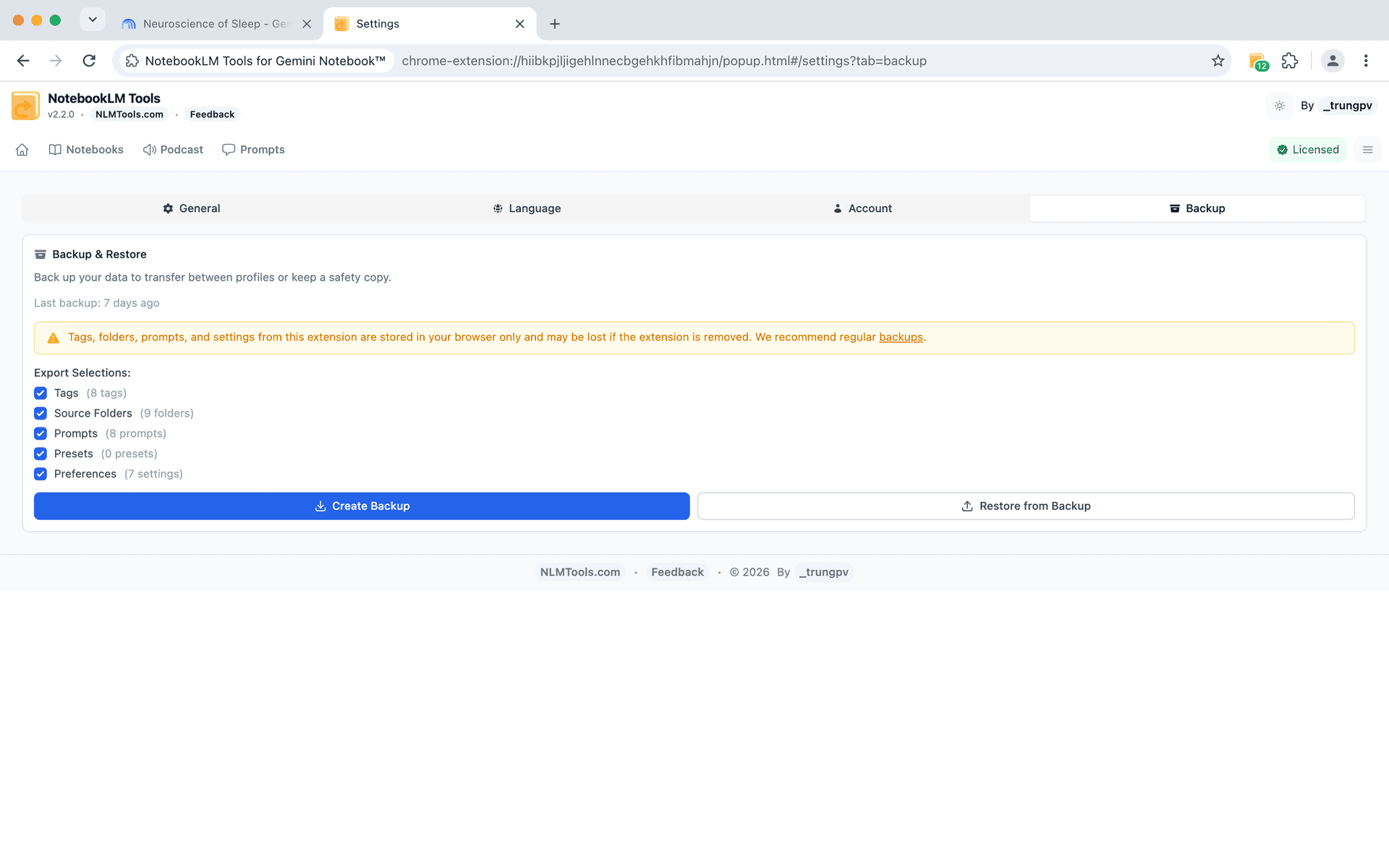
Task: Toggle the light/dark theme sun icon
Action: (1280, 106)
